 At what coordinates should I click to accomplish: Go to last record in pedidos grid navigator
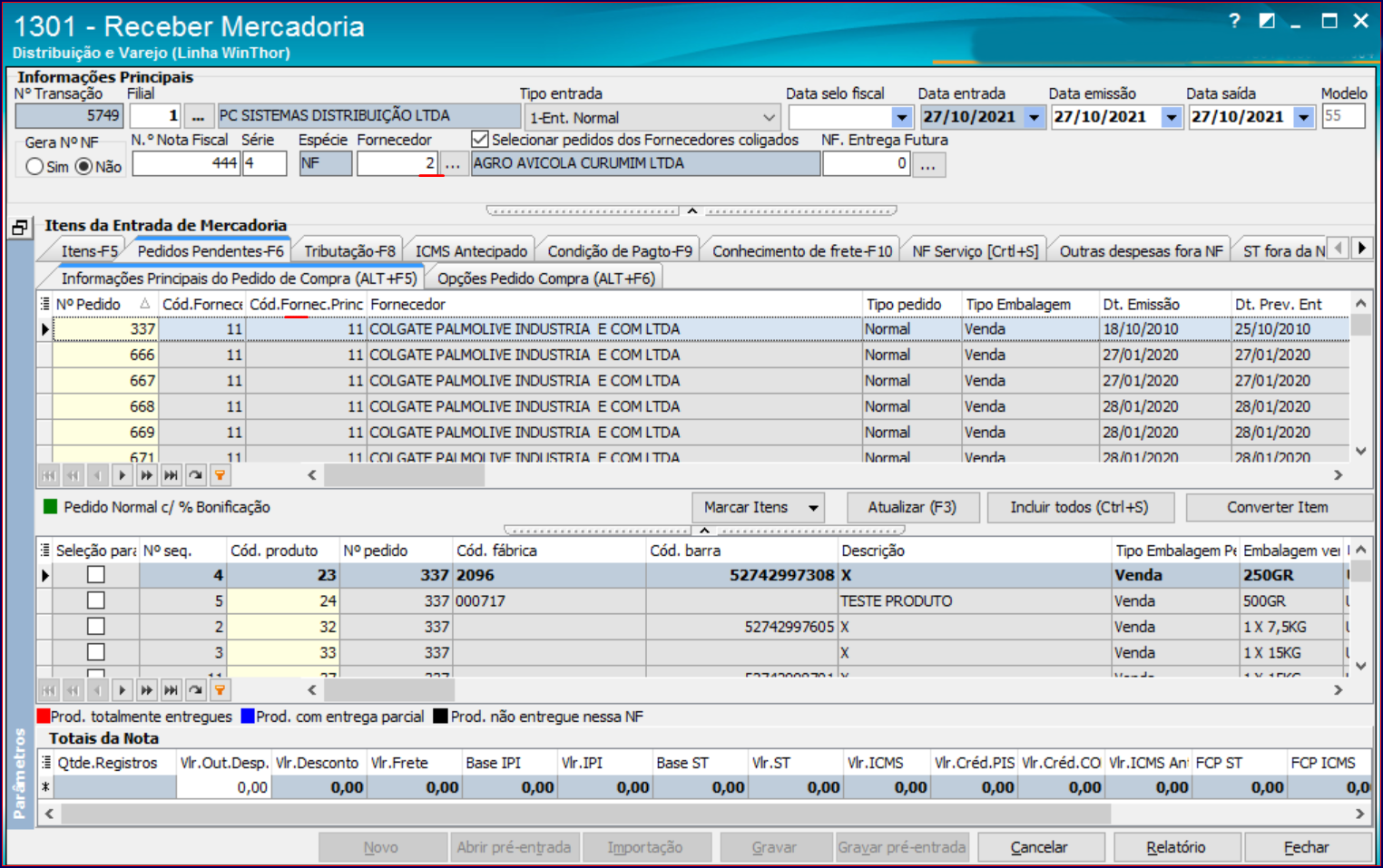[171, 475]
